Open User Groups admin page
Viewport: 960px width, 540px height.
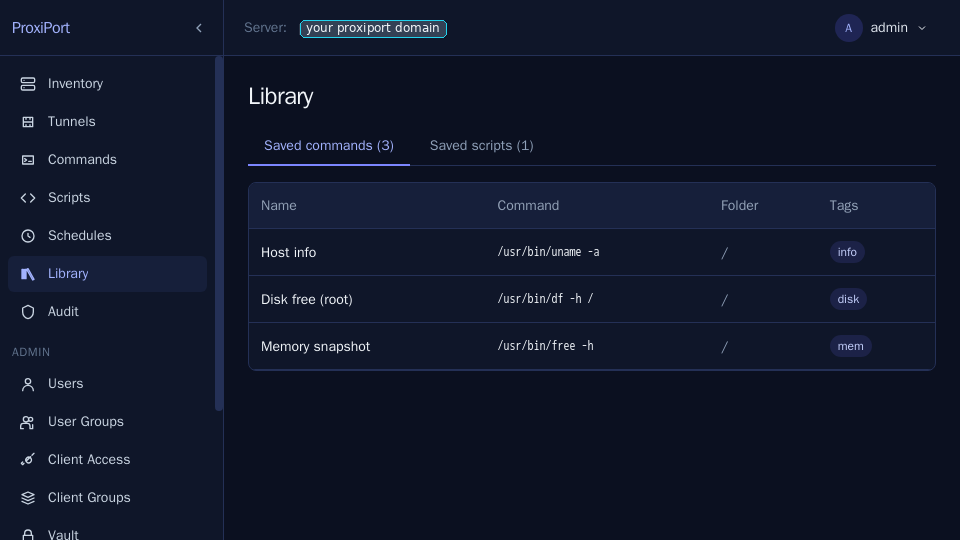[107, 422]
